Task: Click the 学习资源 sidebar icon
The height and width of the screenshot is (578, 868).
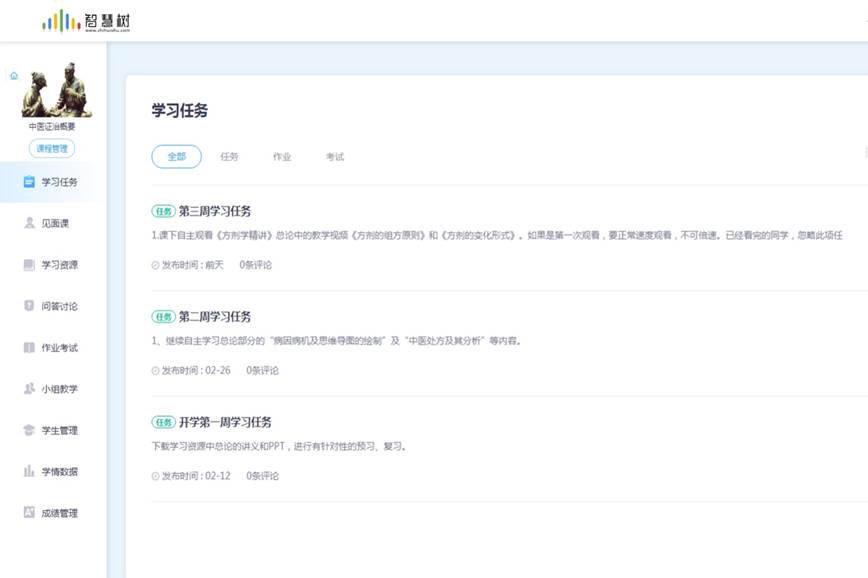Action: (x=29, y=265)
